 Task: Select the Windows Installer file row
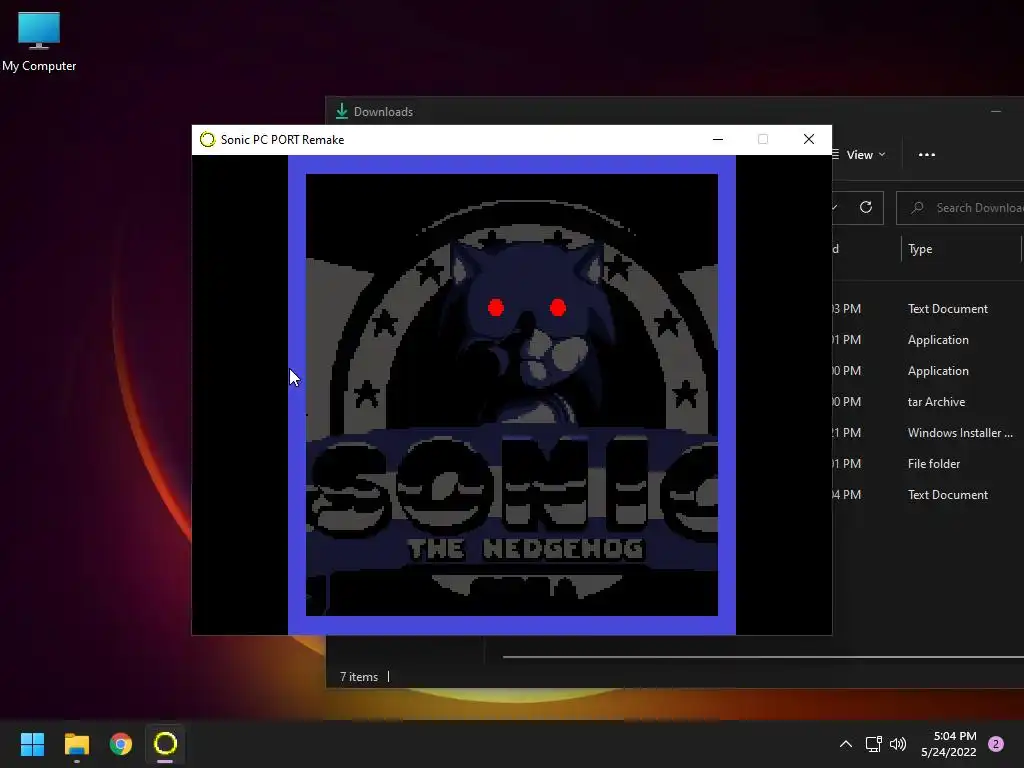[928, 433]
